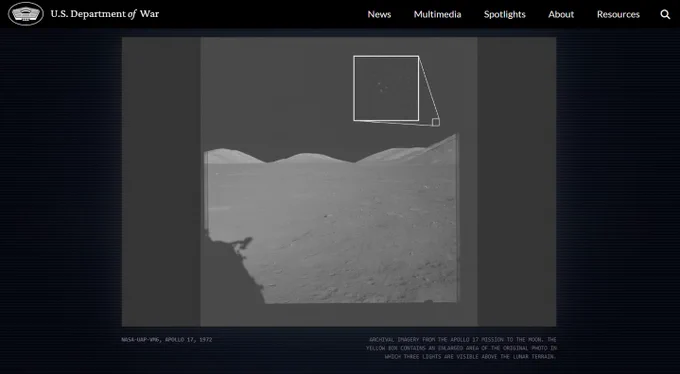Image resolution: width=680 pixels, height=374 pixels.
Task: Open the News menu
Action: coord(379,14)
